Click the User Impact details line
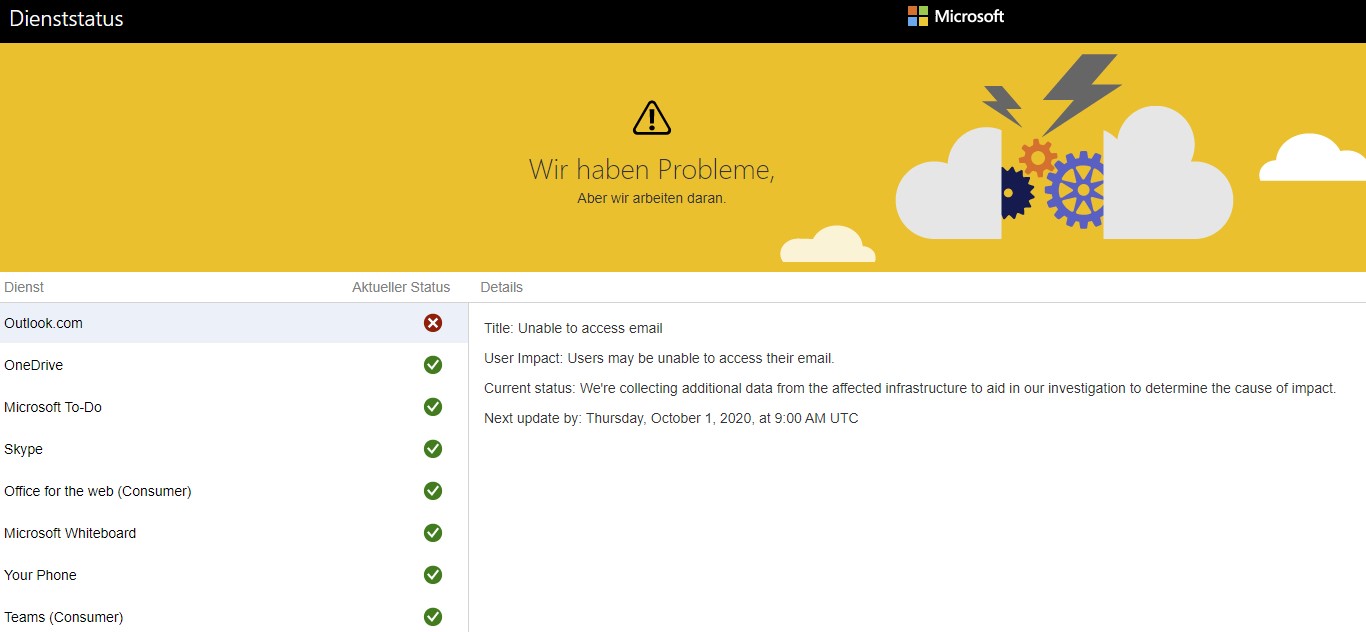Screen dimensions: 1366x632 (659, 358)
